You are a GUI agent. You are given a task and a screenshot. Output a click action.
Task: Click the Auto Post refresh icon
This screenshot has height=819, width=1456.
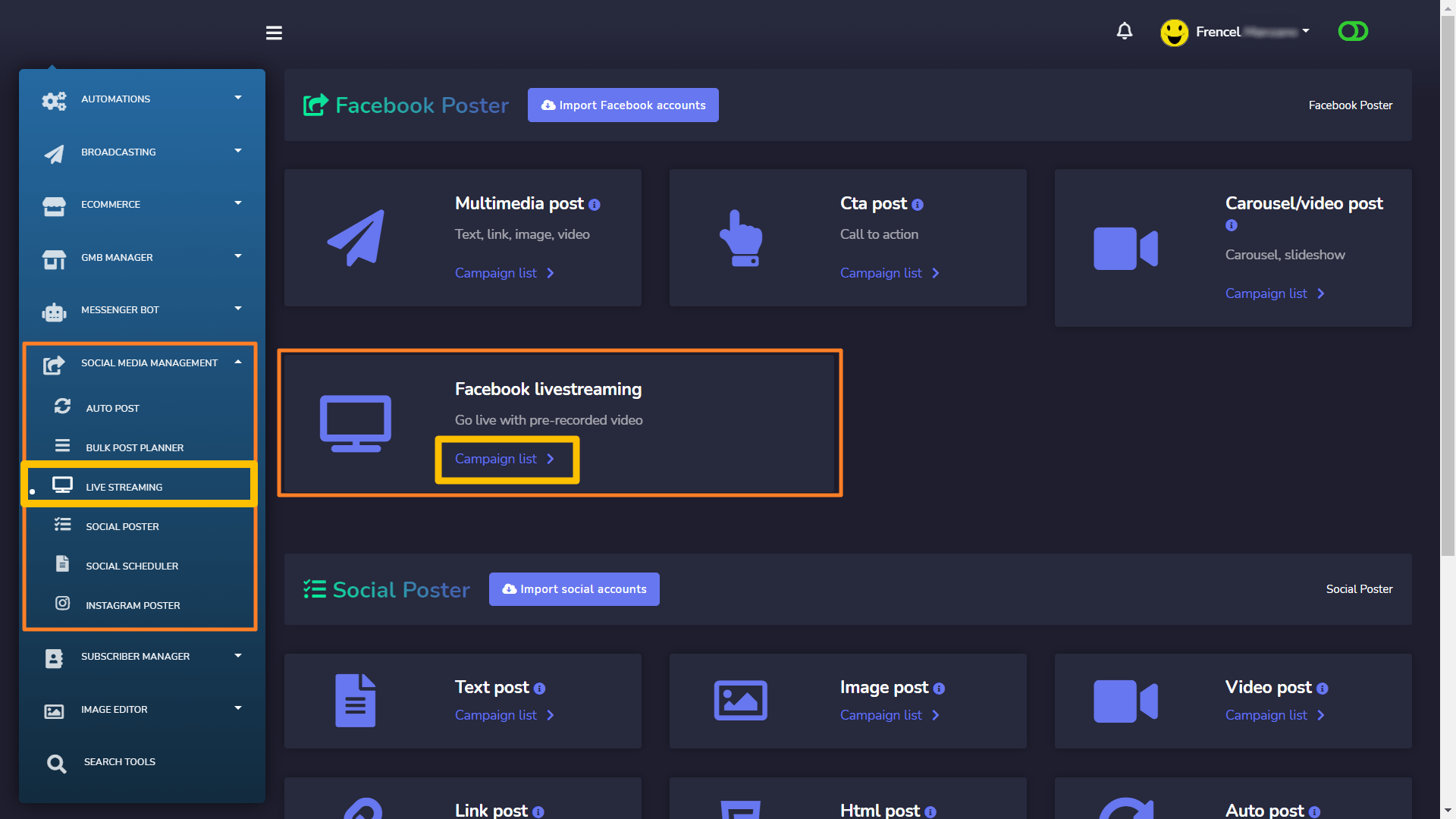[62, 406]
